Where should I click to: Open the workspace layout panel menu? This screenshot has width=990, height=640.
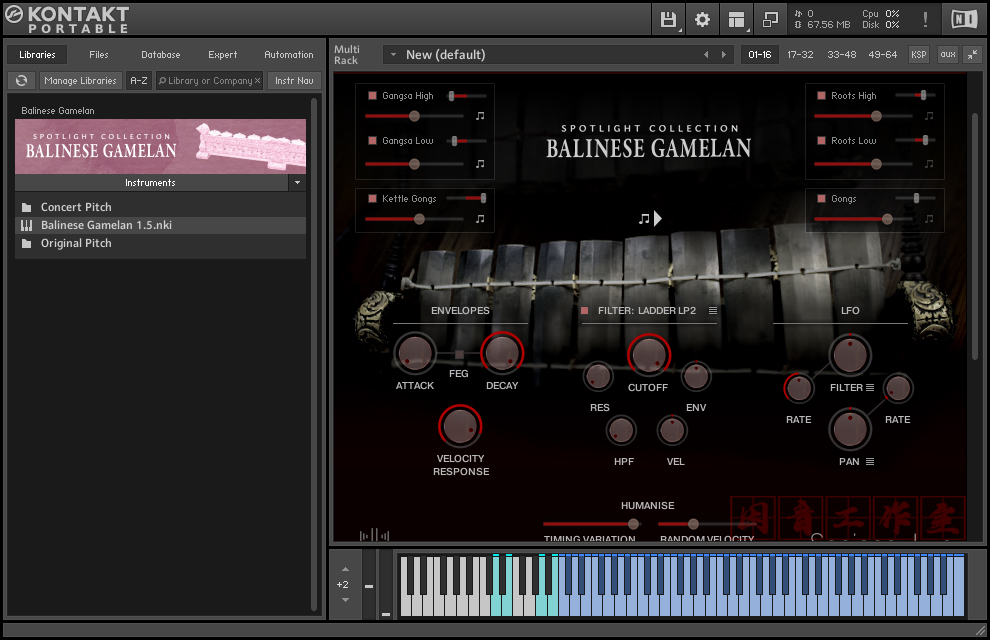736,20
